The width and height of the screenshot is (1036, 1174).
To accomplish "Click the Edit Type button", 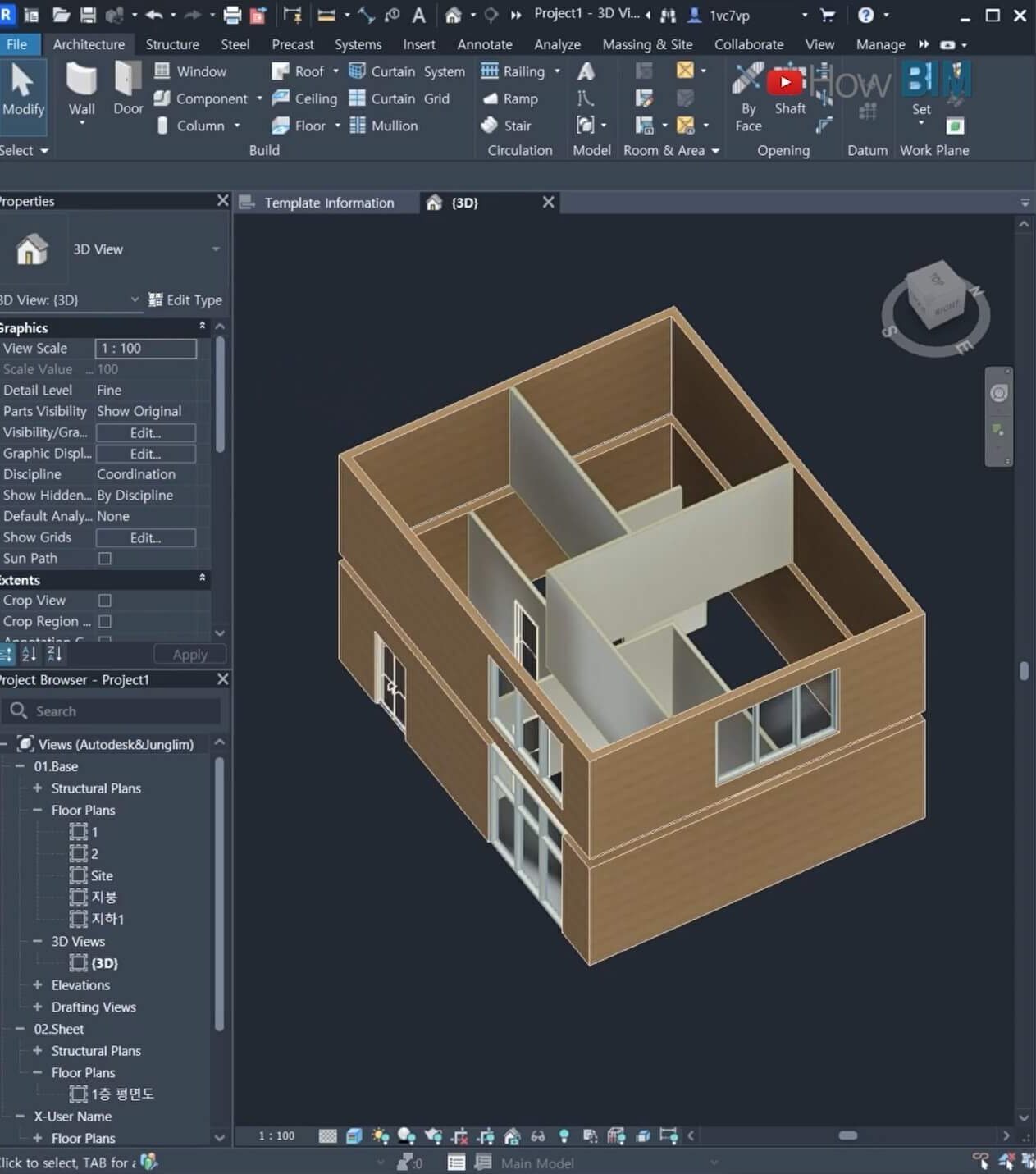I will 185,300.
